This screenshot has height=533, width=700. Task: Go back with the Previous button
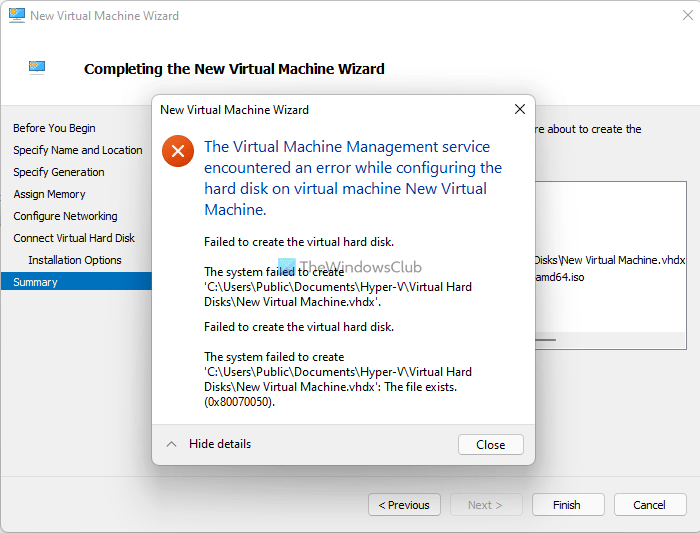coord(404,505)
